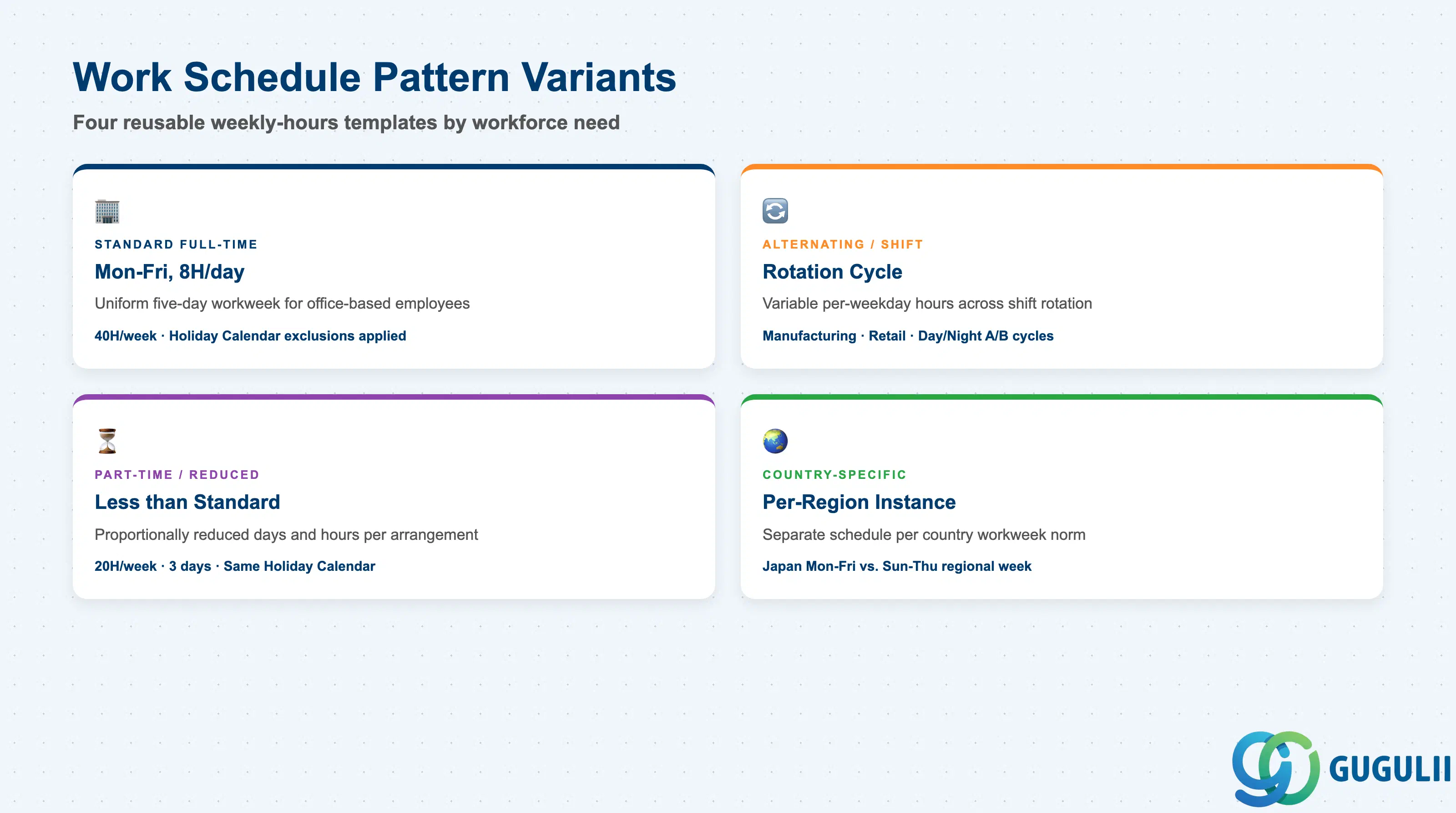Click the 'Per-Region Instance' heading
The image size is (1456, 813).
(859, 502)
